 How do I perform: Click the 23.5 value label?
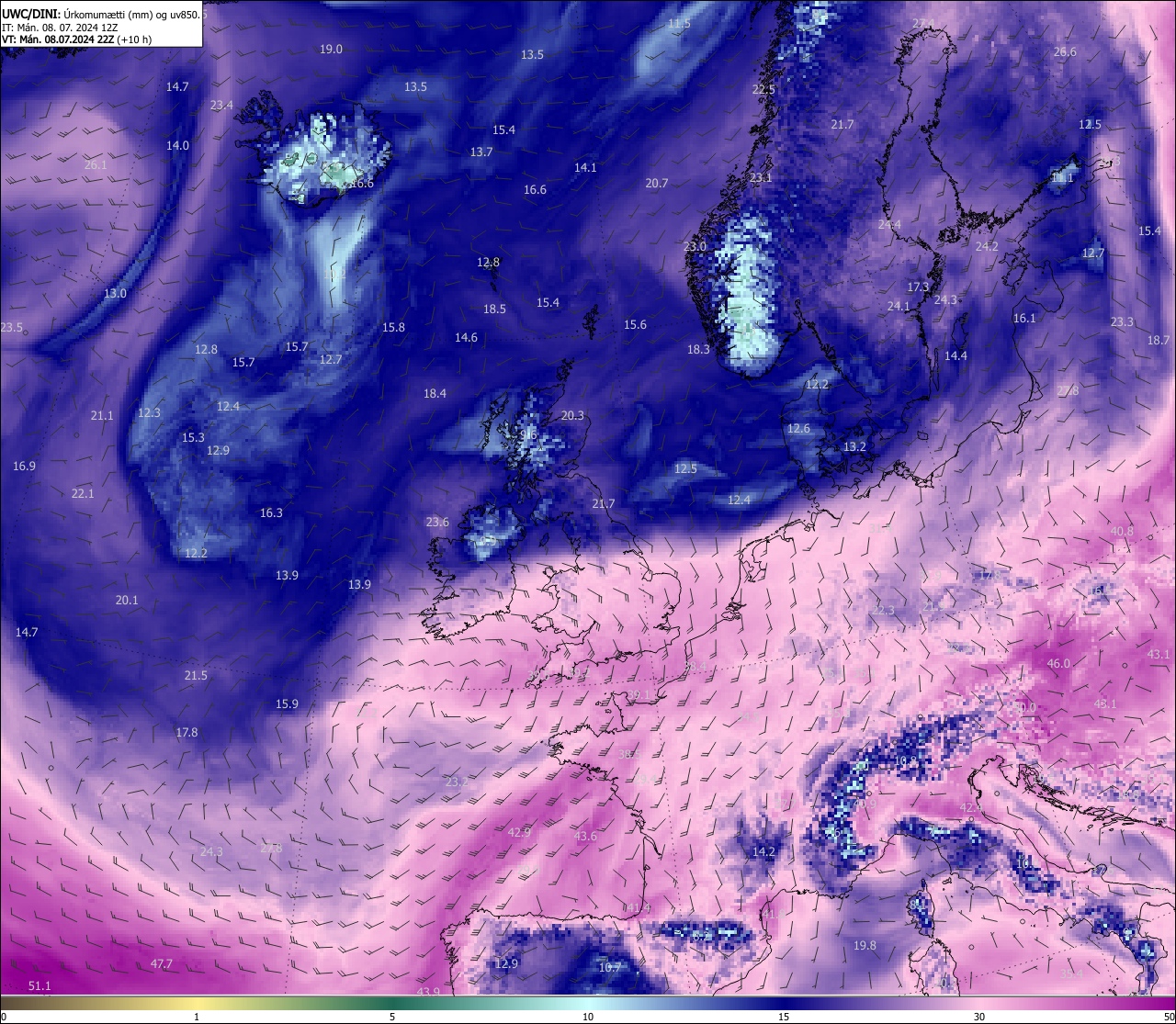(12, 327)
